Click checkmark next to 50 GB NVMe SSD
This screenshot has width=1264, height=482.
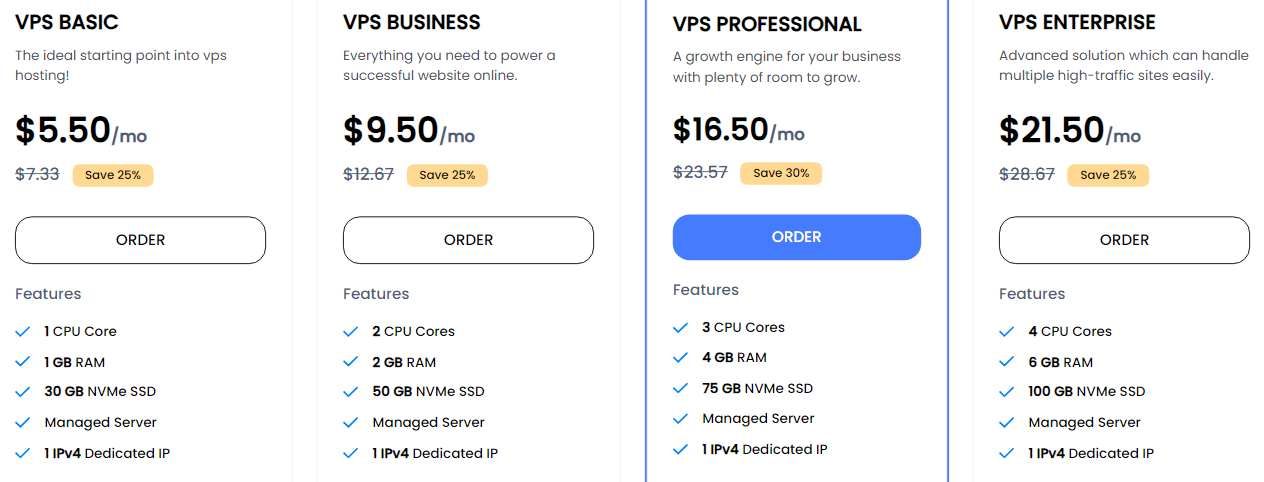(x=351, y=391)
